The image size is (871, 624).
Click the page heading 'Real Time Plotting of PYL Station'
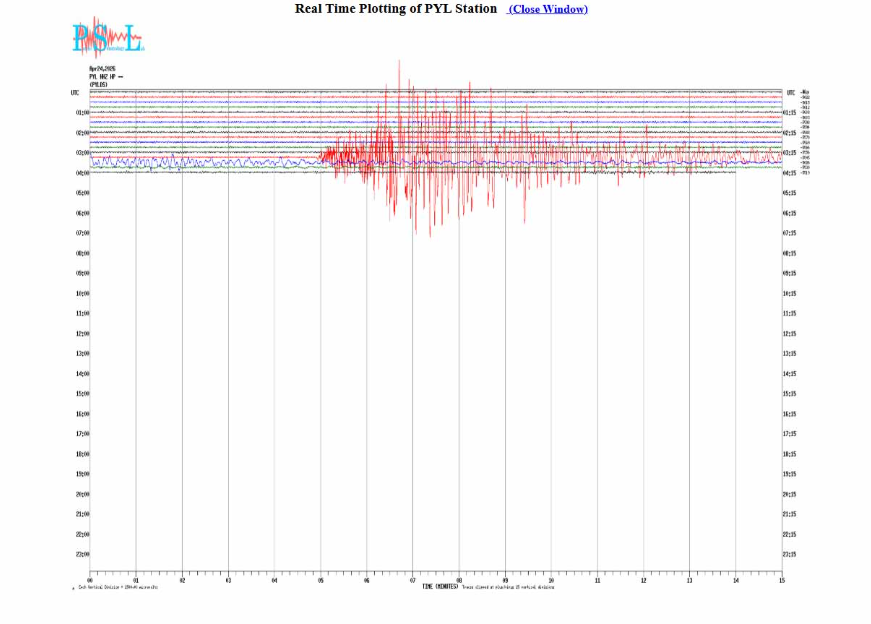coord(395,9)
